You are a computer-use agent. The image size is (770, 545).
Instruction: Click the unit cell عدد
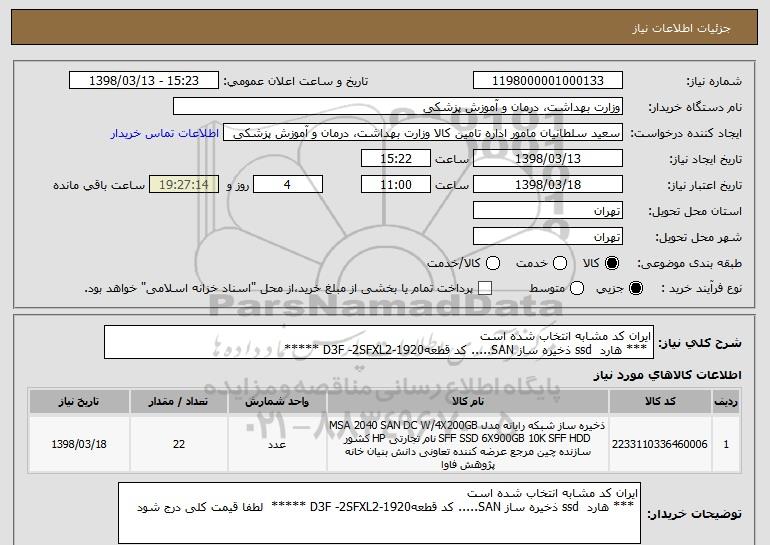[x=277, y=444]
